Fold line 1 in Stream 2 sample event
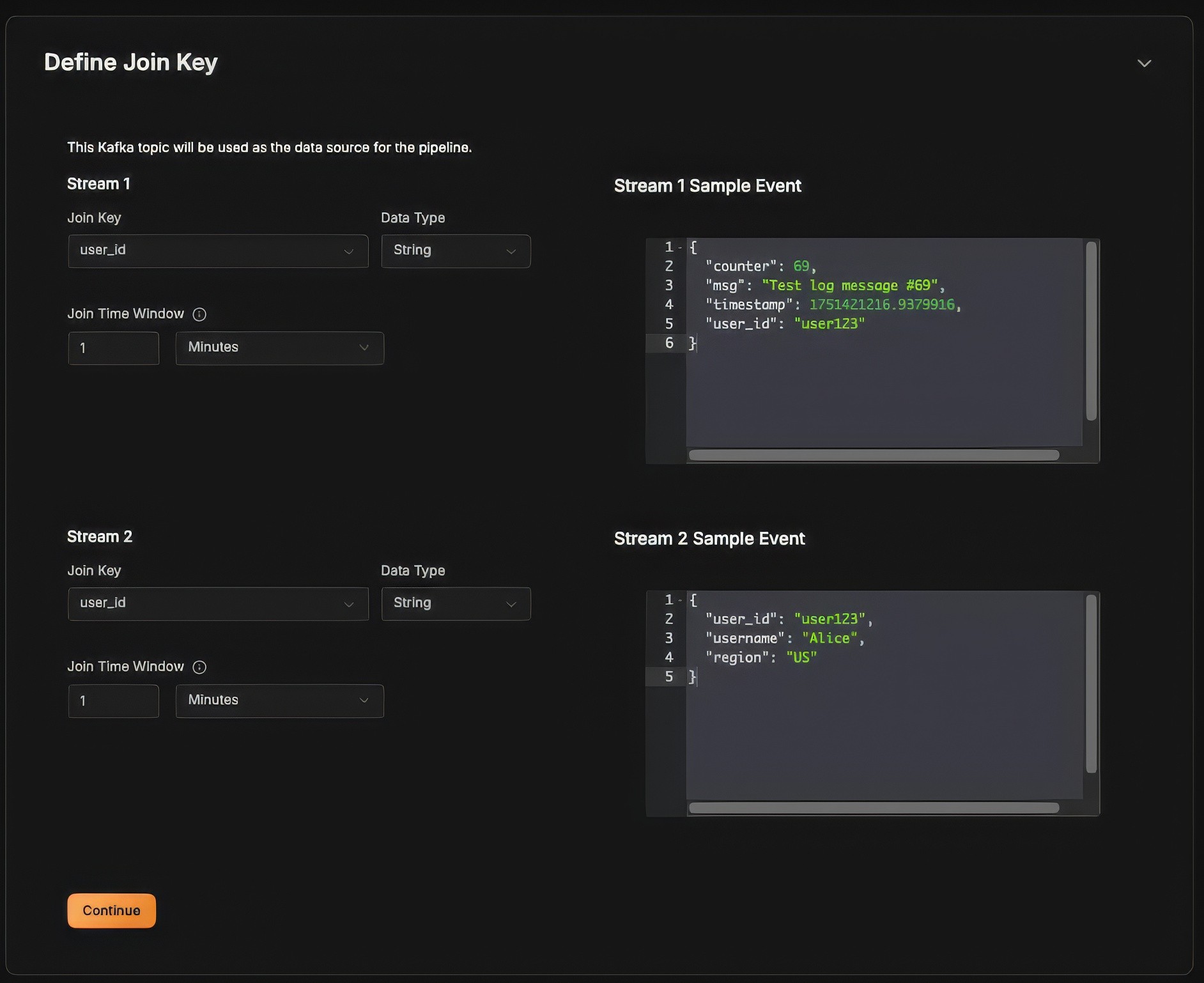This screenshot has width=1204, height=983. (680, 600)
